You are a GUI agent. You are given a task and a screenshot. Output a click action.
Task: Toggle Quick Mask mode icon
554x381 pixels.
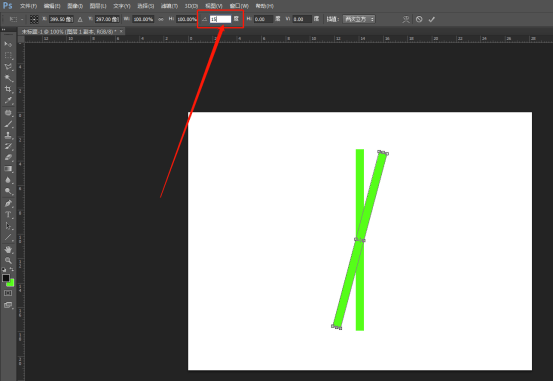point(8,293)
